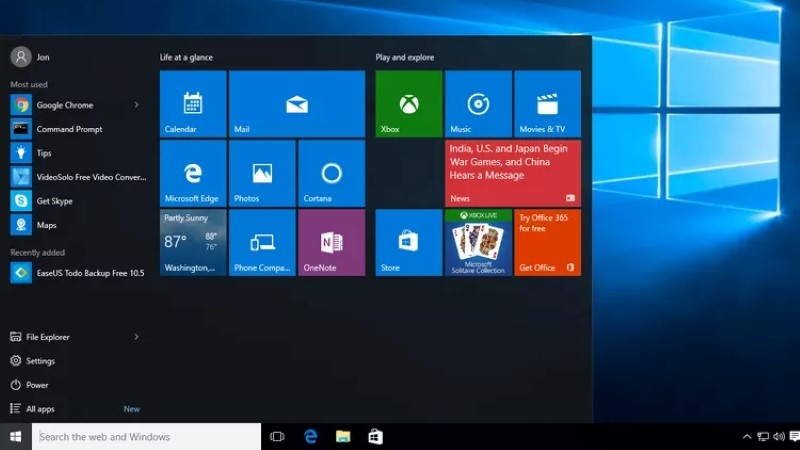Open Command Prompt from Most used
Image resolution: width=800 pixels, height=450 pixels.
pyautogui.click(x=77, y=129)
